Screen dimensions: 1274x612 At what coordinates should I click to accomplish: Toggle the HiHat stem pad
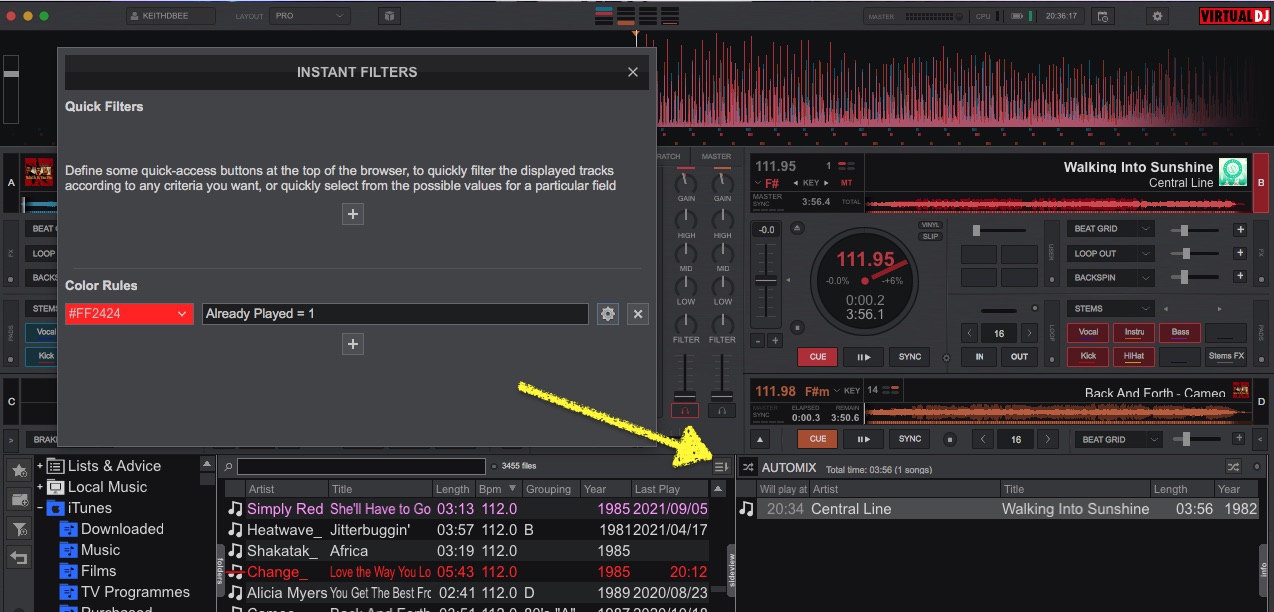(1134, 356)
